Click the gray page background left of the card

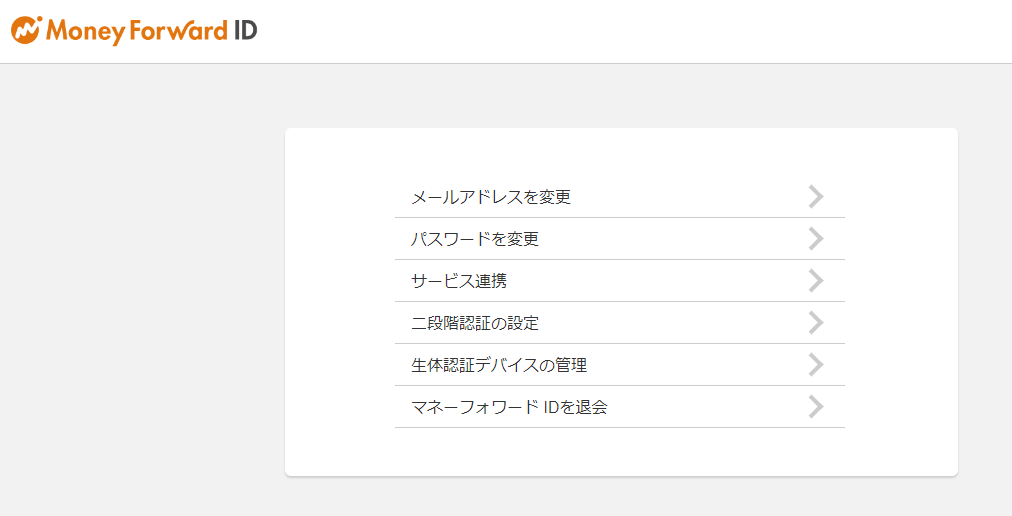click(142, 291)
